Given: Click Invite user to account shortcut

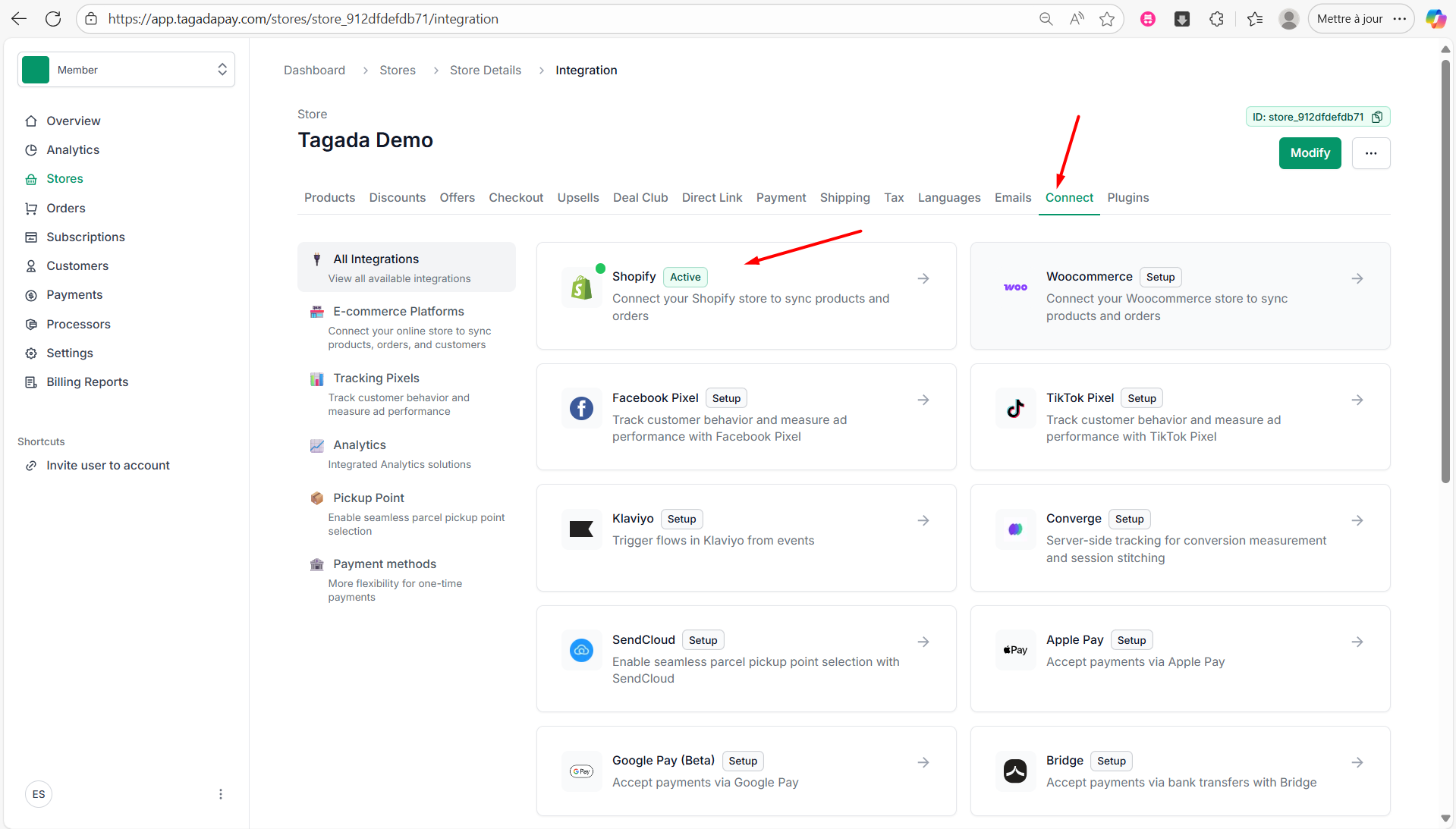Looking at the screenshot, I should click(x=108, y=465).
